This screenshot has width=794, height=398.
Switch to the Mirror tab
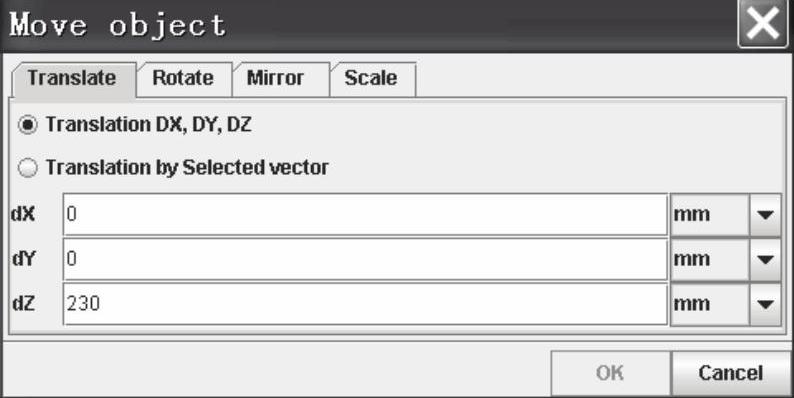pyautogui.click(x=281, y=79)
